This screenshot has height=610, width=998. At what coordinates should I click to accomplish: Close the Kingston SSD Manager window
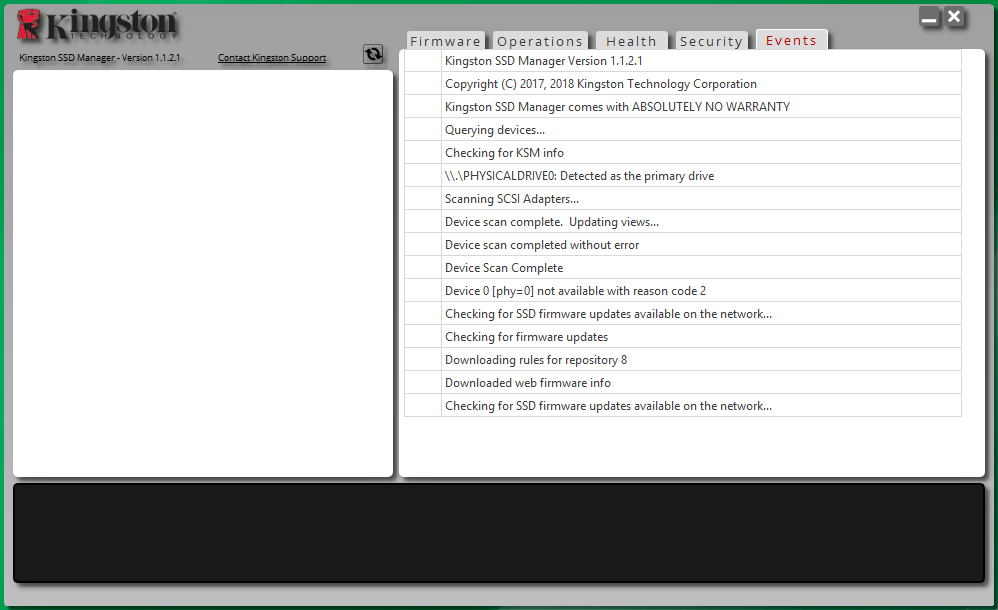954,17
